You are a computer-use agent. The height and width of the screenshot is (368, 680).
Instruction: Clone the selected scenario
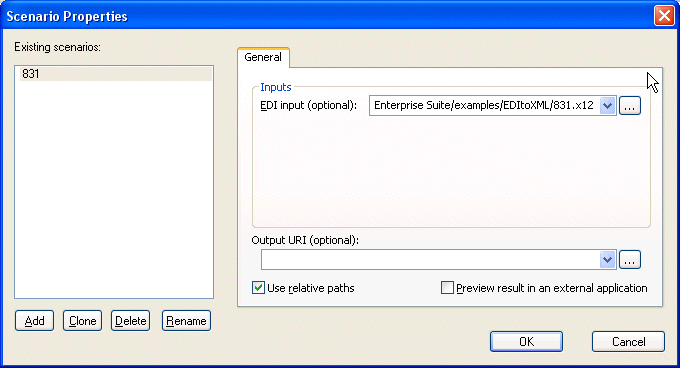tap(82, 321)
